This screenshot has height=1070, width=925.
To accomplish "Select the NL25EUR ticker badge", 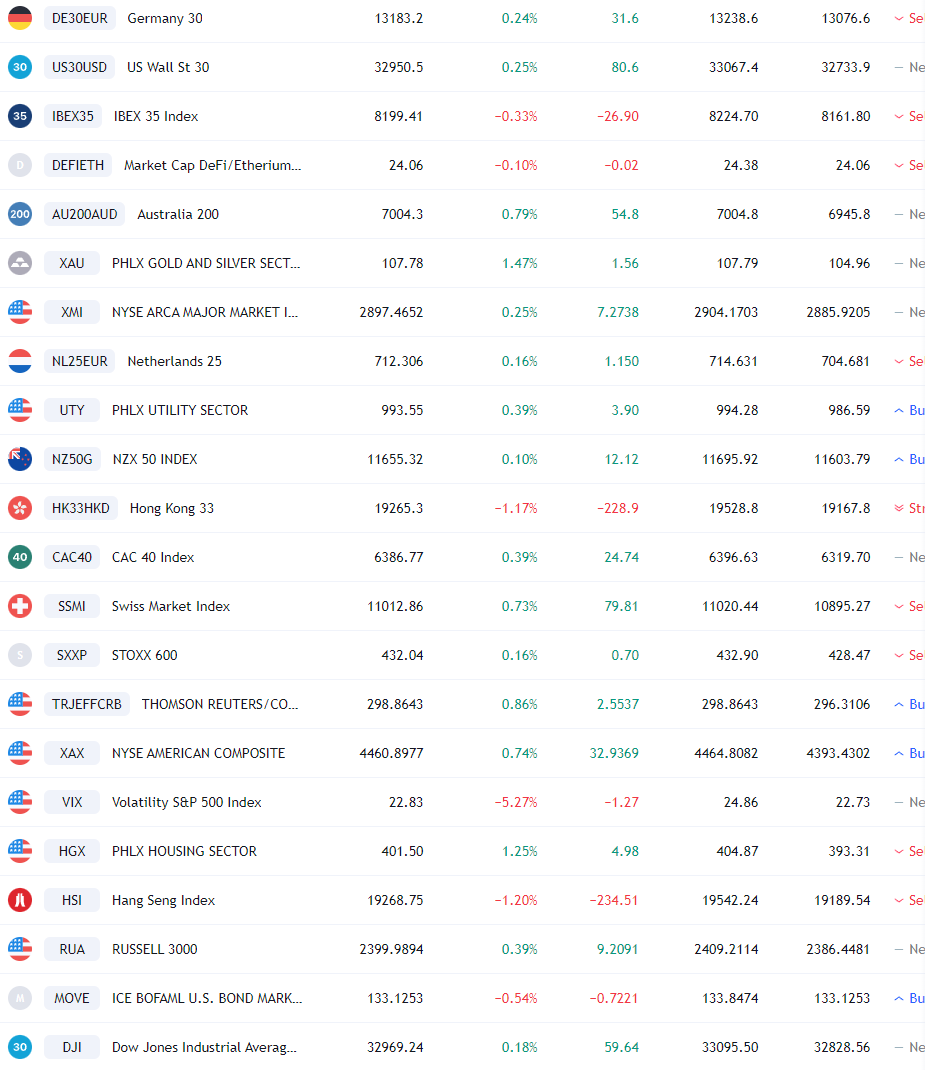I will click(80, 361).
